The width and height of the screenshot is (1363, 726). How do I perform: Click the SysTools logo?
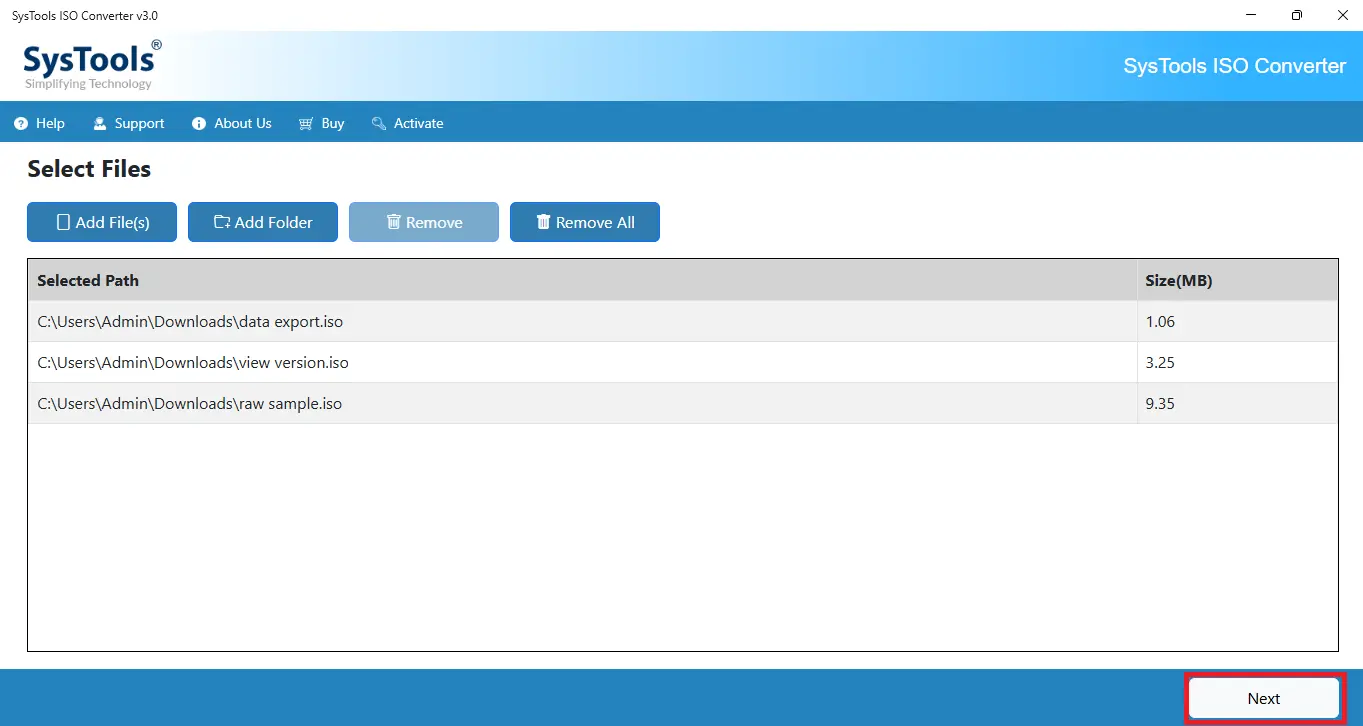[92, 65]
